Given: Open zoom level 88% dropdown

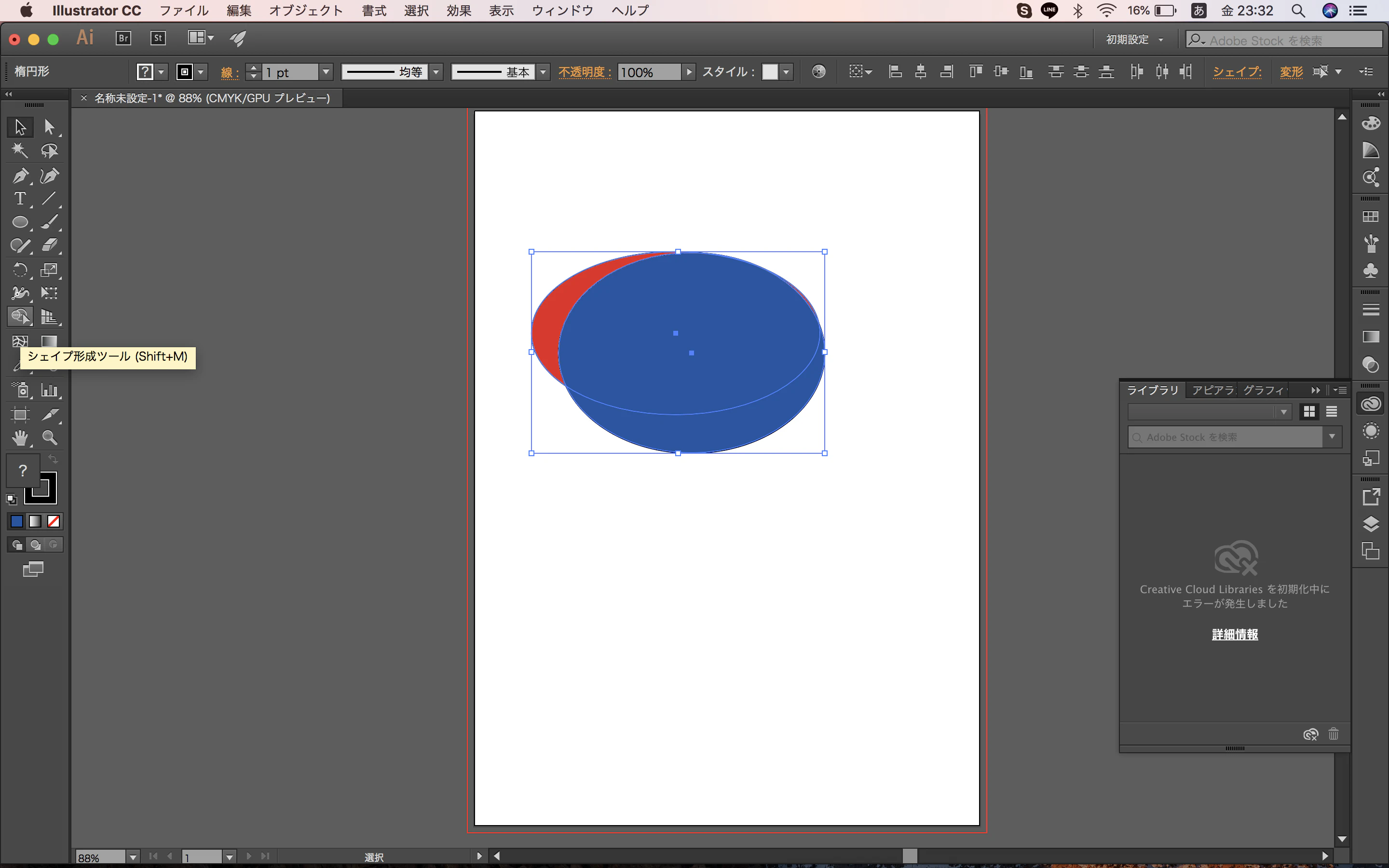Looking at the screenshot, I should [x=133, y=857].
